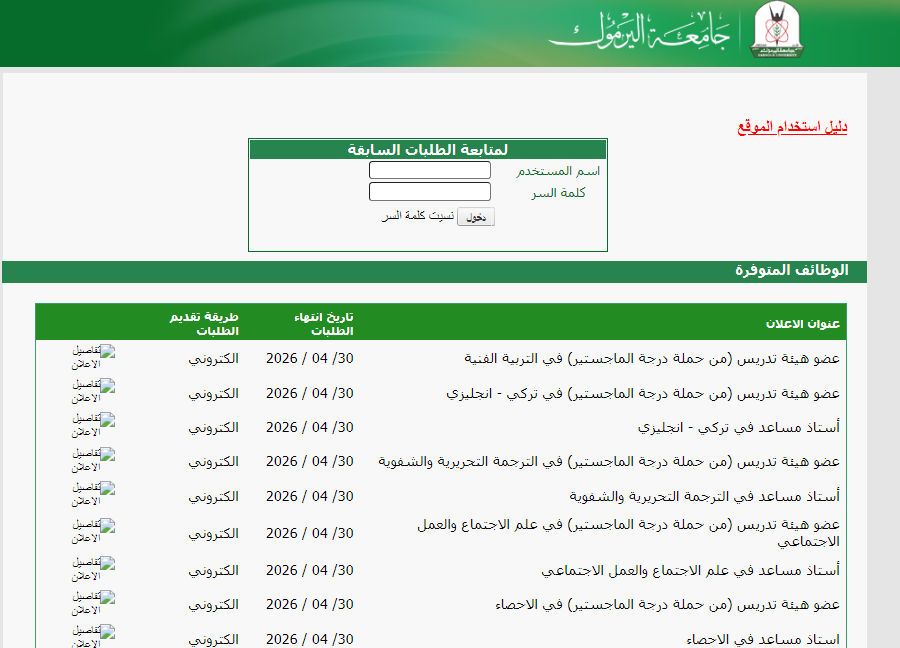Open details icon for ماجستير الترجمة التحريرية والشفوية

[94, 460]
